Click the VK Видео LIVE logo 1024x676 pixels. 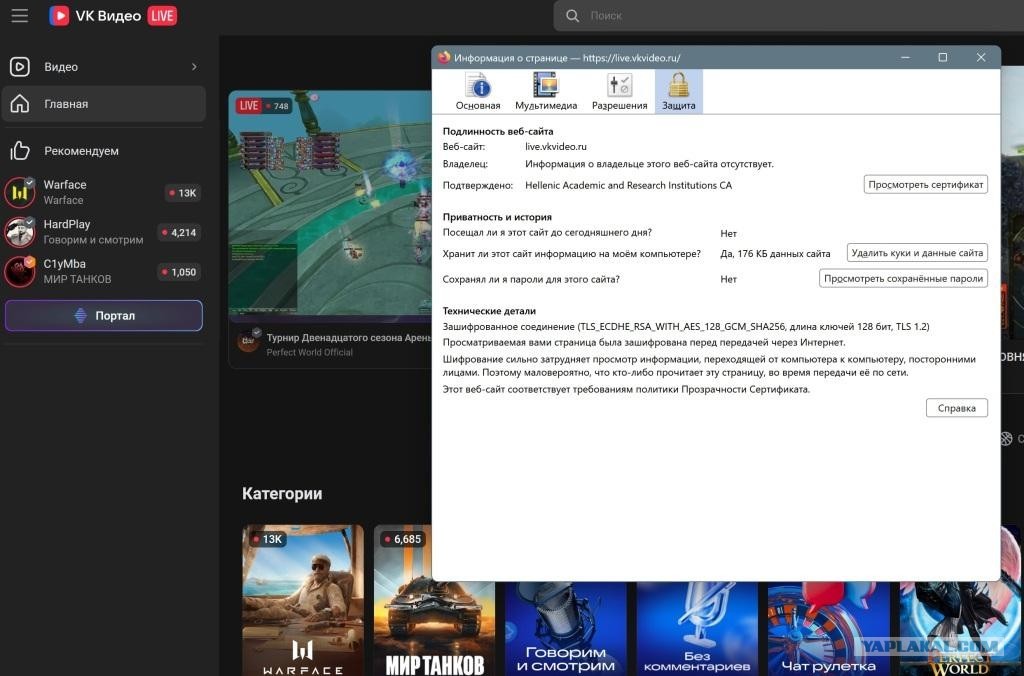(113, 16)
